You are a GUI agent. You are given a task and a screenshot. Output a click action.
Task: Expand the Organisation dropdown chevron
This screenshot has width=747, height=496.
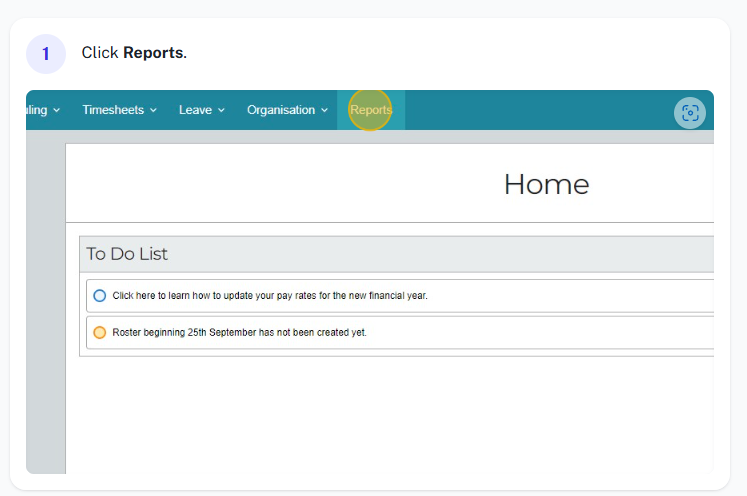pyautogui.click(x=324, y=111)
